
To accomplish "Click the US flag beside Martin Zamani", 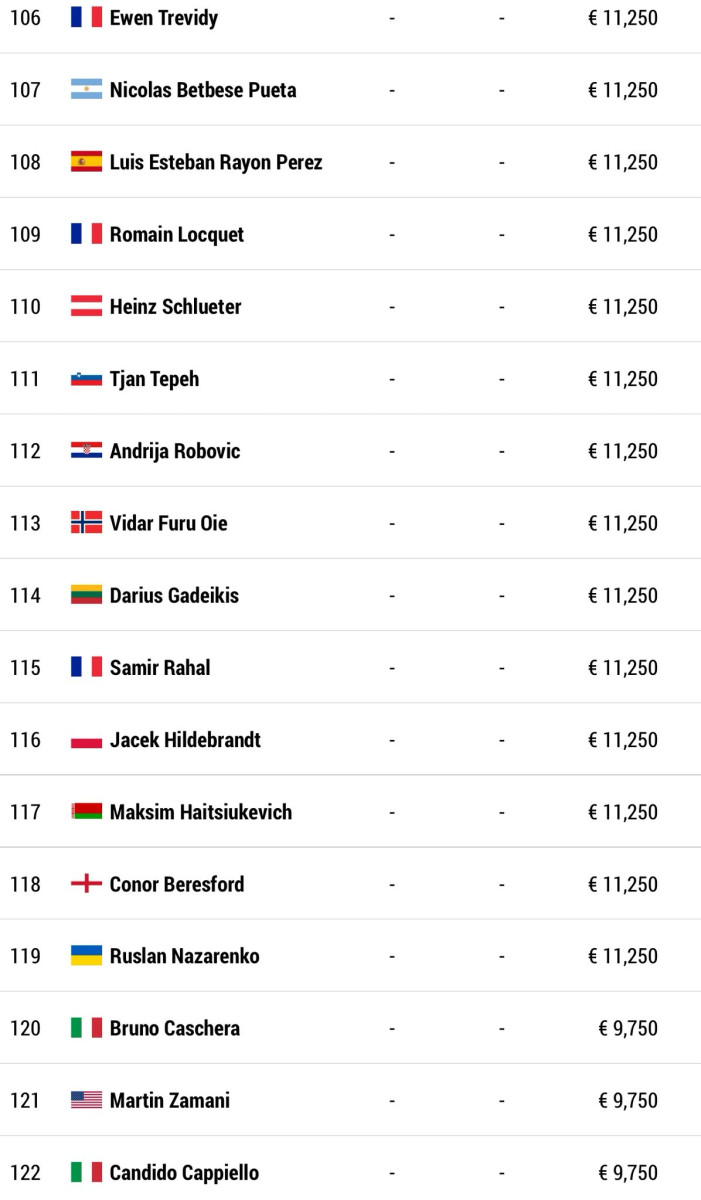I will [86, 1100].
